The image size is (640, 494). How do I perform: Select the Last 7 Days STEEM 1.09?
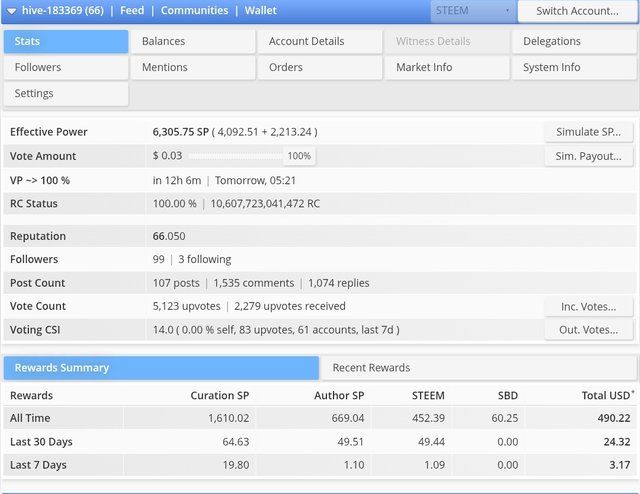point(434,465)
